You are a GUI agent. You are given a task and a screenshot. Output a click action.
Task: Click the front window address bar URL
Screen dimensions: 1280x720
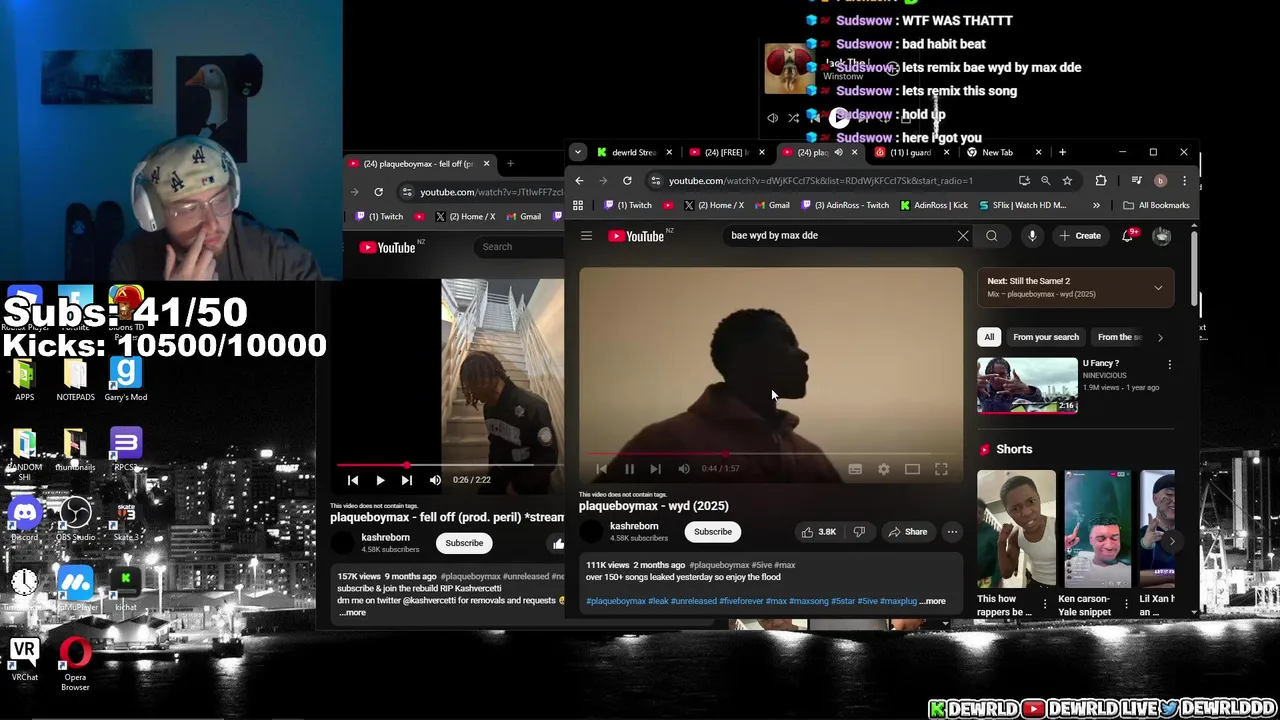(x=820, y=181)
